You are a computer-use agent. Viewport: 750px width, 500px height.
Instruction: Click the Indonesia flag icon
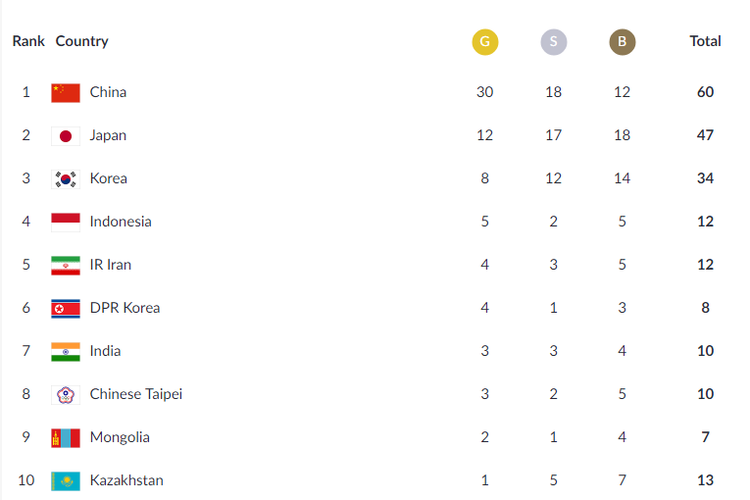point(66,222)
